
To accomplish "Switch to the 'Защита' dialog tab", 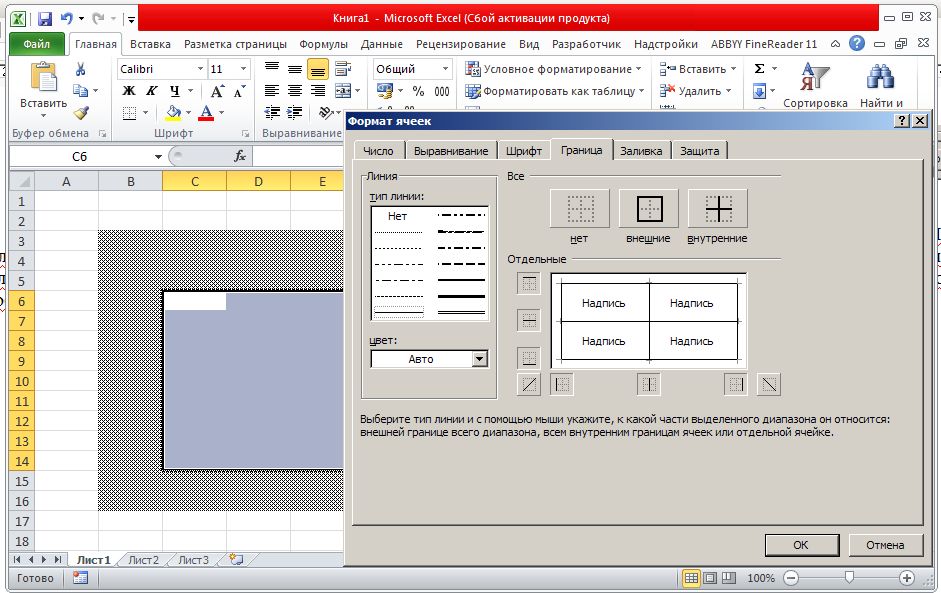I will (699, 151).
